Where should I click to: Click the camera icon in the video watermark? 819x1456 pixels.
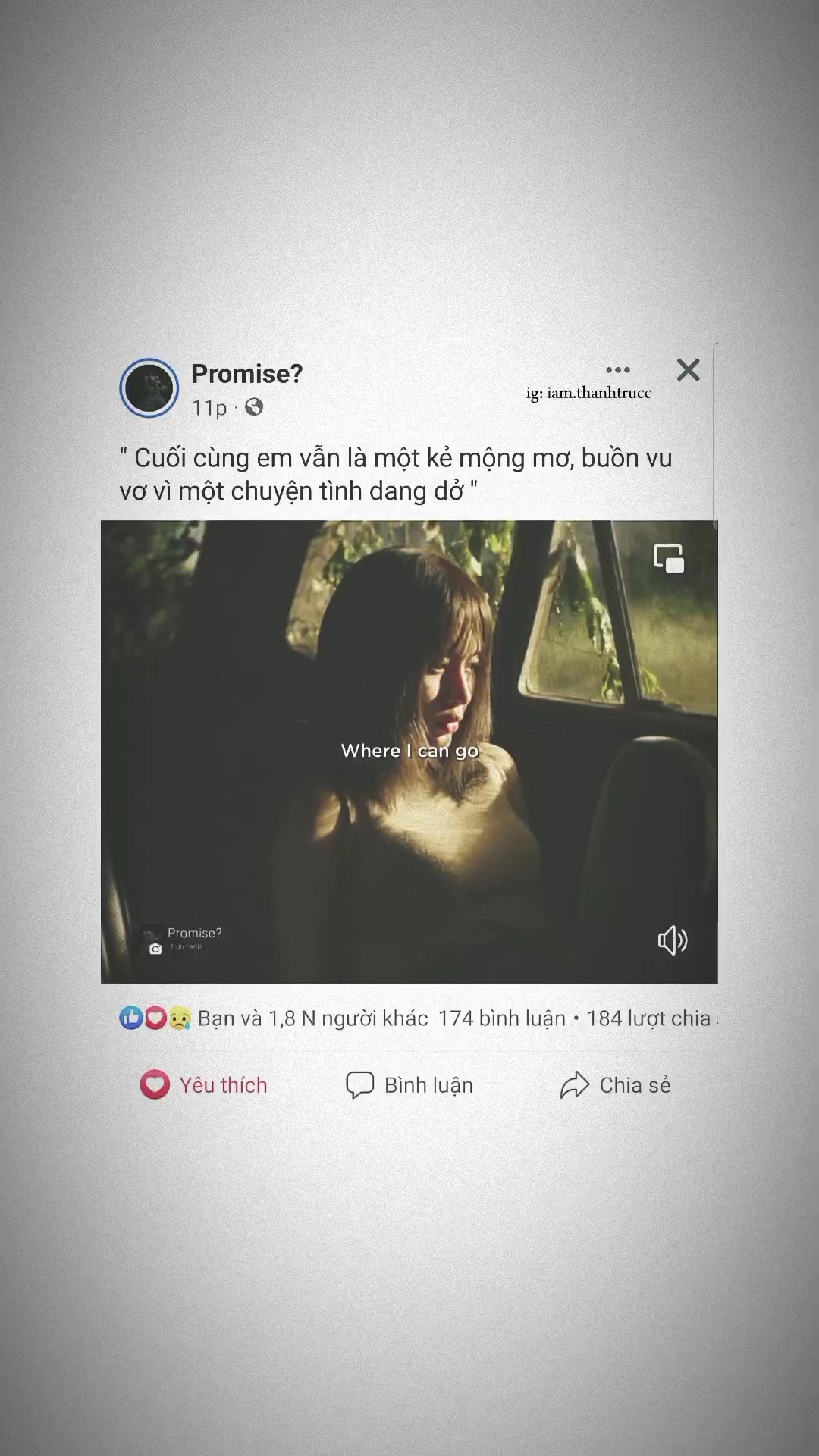click(x=155, y=949)
